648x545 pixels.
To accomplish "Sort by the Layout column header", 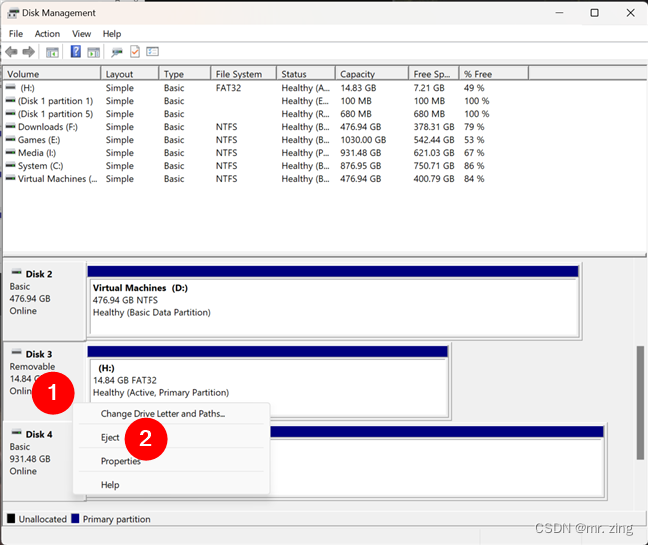I will click(130, 74).
